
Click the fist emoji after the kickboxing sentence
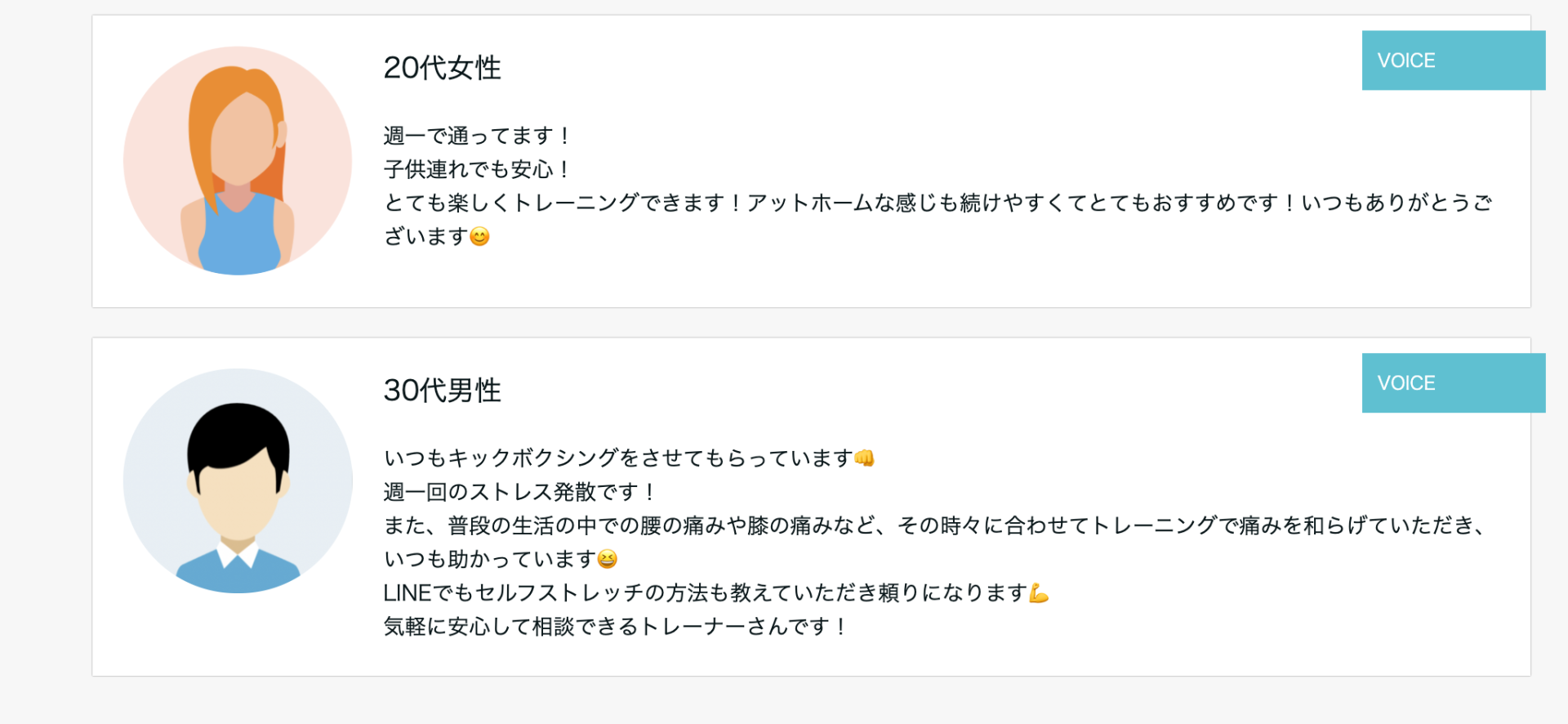pyautogui.click(x=864, y=458)
